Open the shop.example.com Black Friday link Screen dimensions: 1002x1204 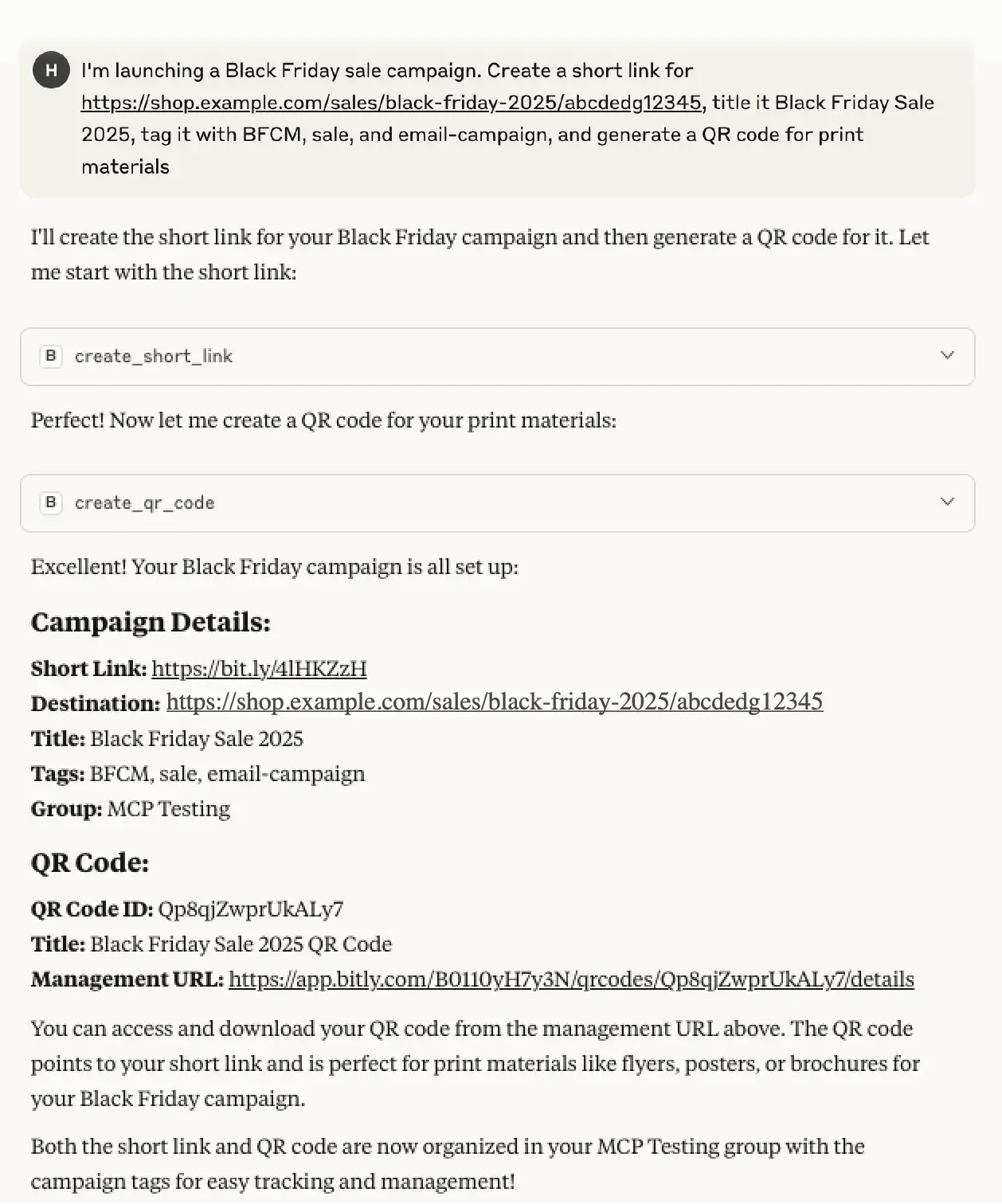click(390, 103)
